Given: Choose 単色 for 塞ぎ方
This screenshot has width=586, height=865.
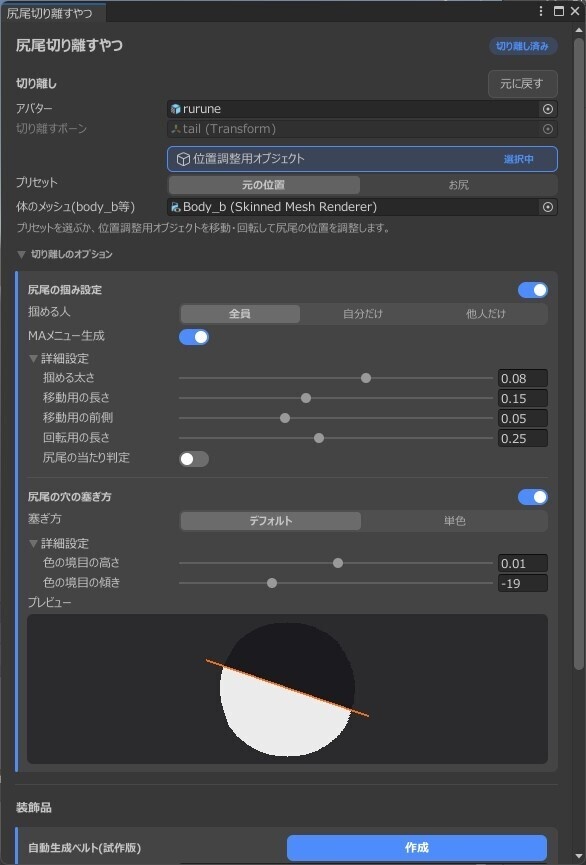Looking at the screenshot, I should tap(455, 521).
